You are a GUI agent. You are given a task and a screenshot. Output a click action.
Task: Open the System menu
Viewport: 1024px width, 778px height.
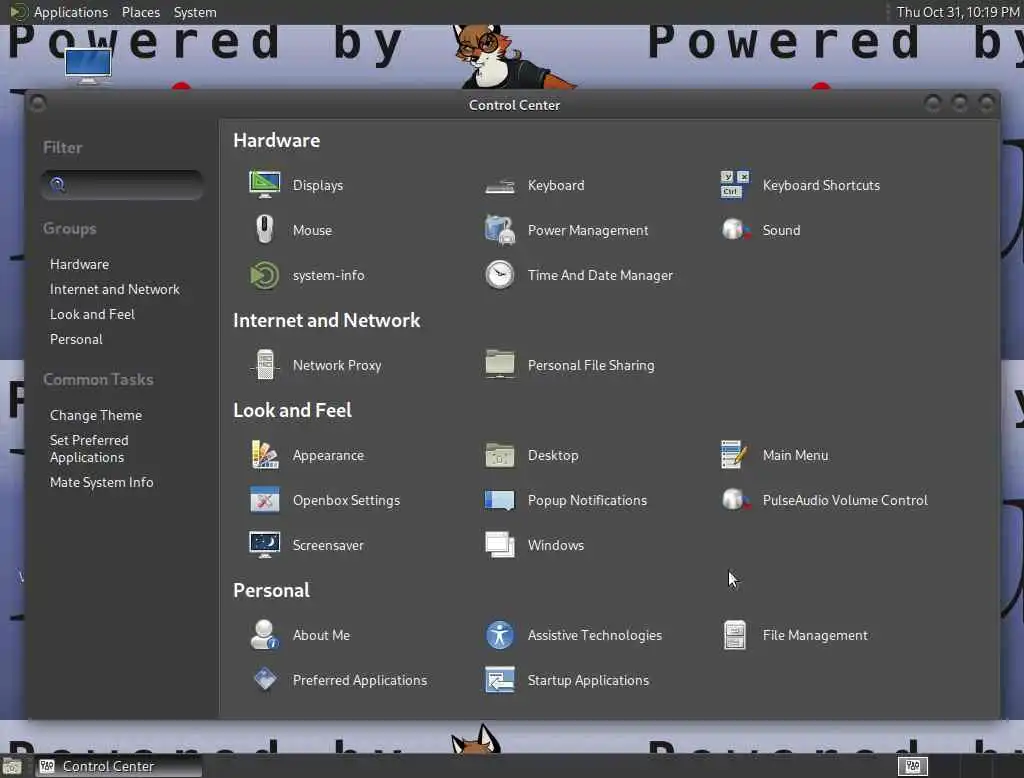click(x=195, y=12)
